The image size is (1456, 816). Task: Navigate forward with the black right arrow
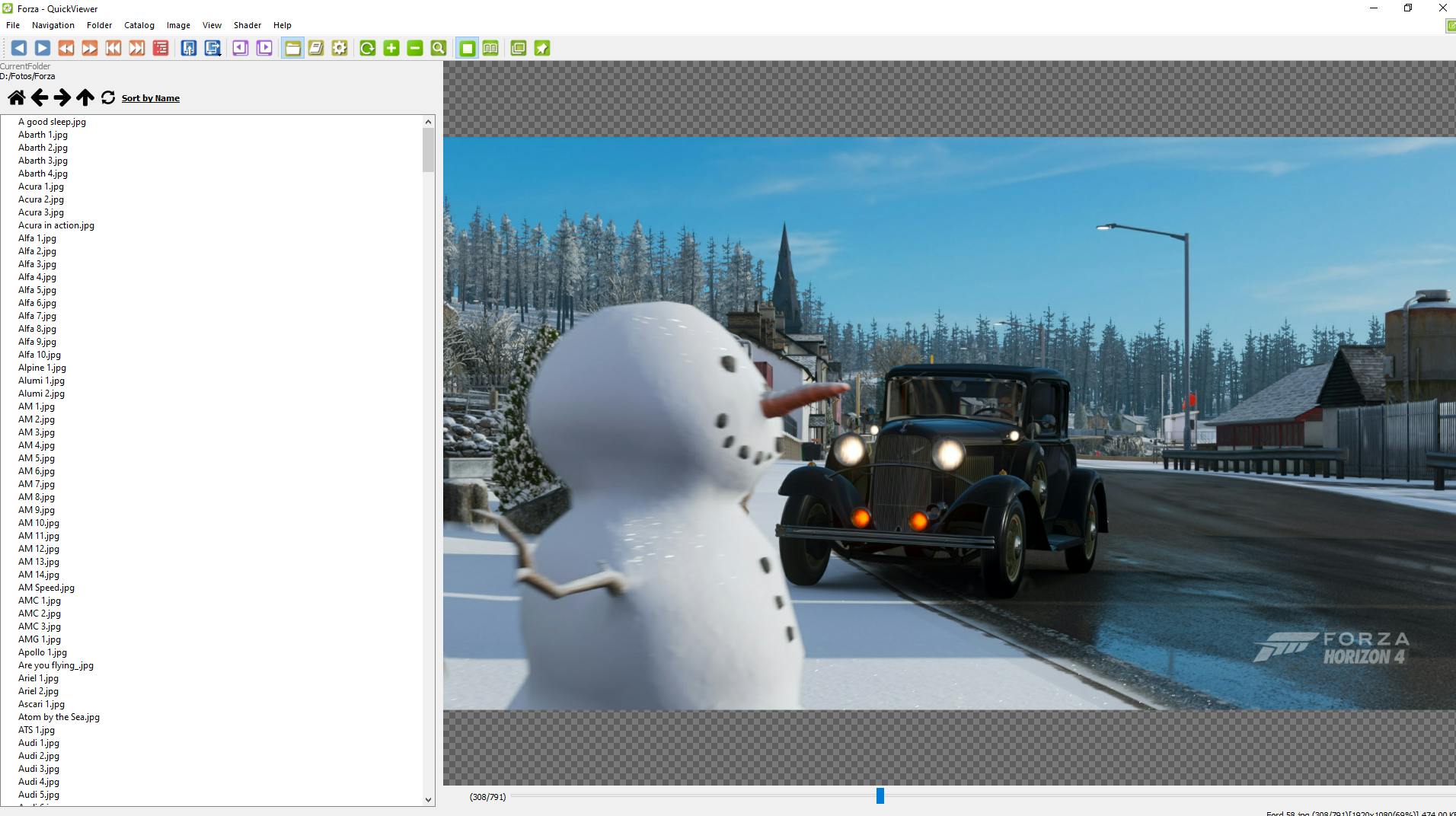62,97
